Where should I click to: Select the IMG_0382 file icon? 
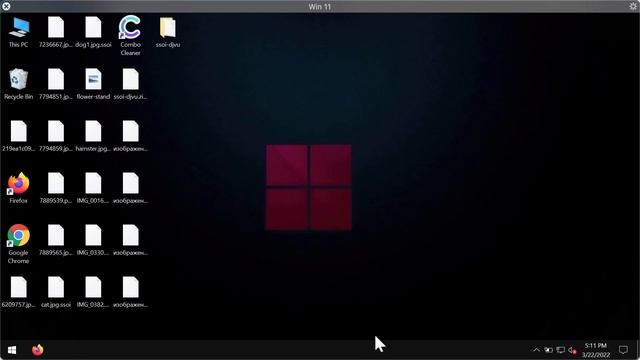click(x=93, y=292)
